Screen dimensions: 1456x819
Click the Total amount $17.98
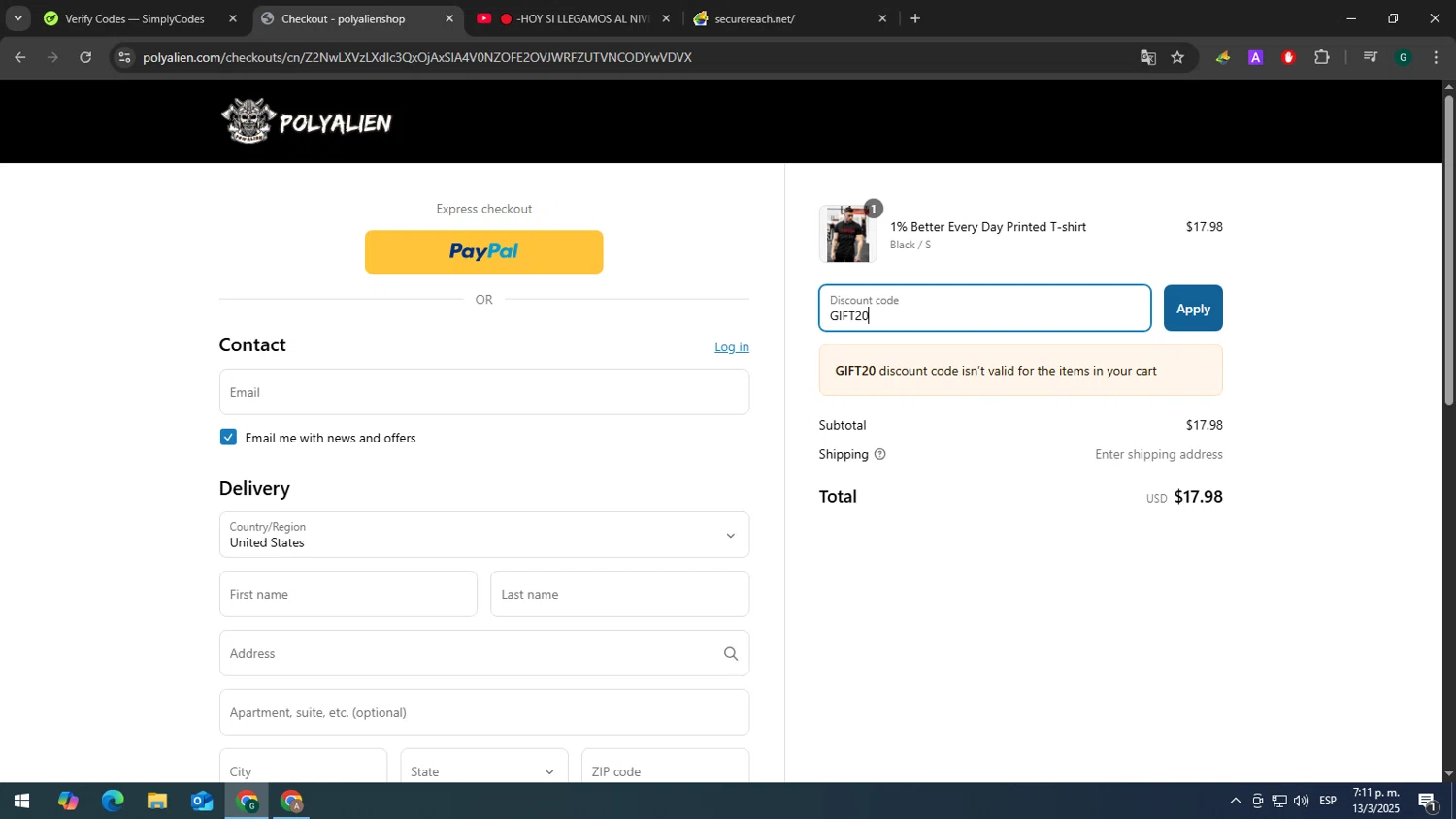[x=1198, y=497]
